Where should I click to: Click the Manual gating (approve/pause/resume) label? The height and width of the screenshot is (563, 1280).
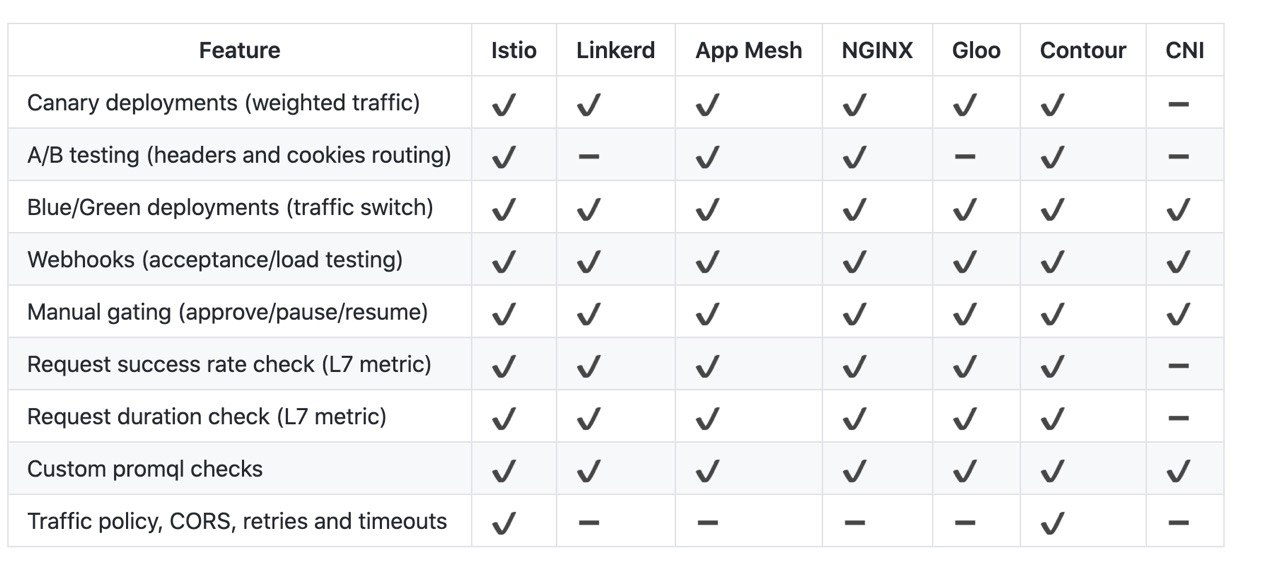tap(227, 312)
